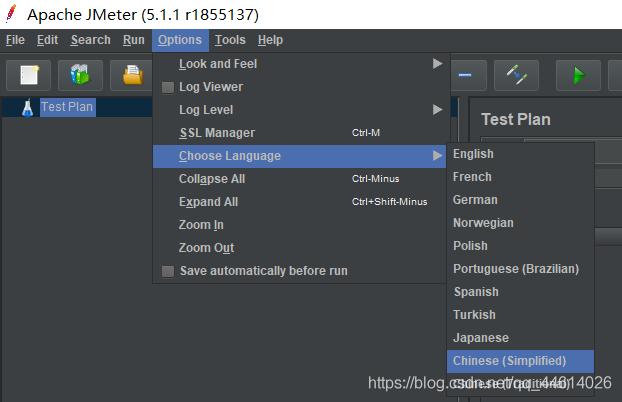Open the File menu
The width and height of the screenshot is (622, 402).
(x=15, y=40)
